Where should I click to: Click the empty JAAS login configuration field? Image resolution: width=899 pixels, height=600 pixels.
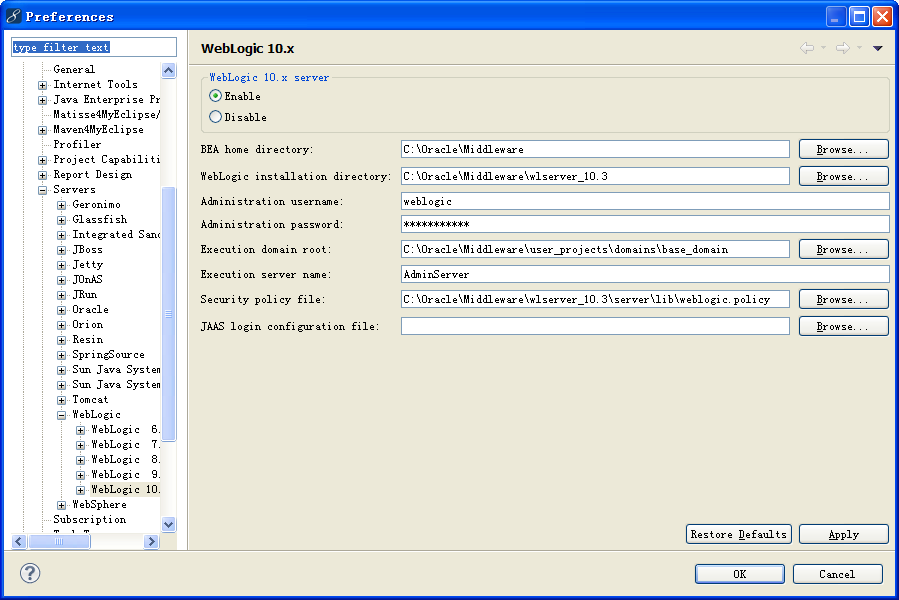click(x=595, y=326)
